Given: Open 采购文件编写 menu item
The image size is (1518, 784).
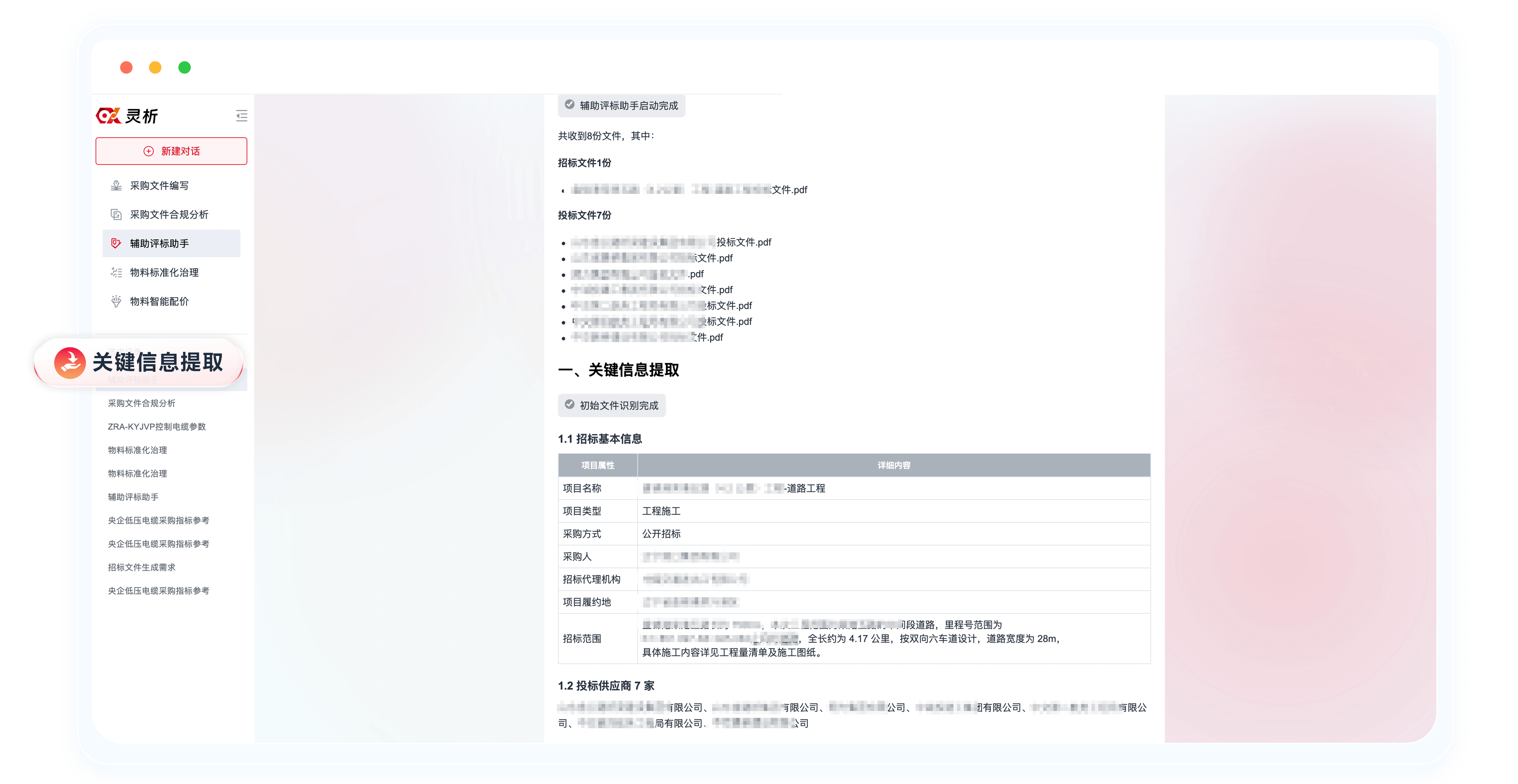Looking at the screenshot, I should pyautogui.click(x=171, y=186).
